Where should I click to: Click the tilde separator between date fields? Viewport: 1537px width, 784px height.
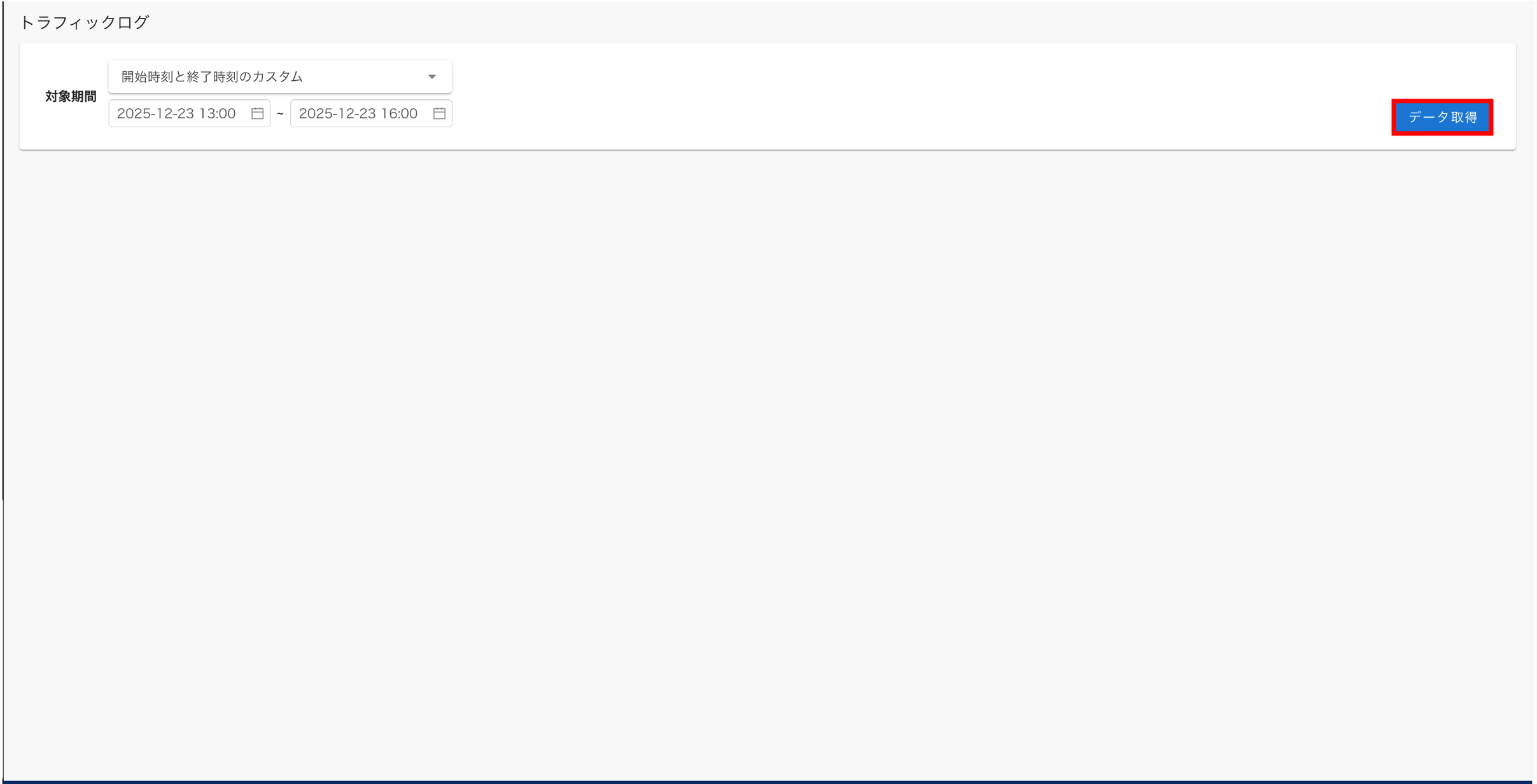coord(280,114)
